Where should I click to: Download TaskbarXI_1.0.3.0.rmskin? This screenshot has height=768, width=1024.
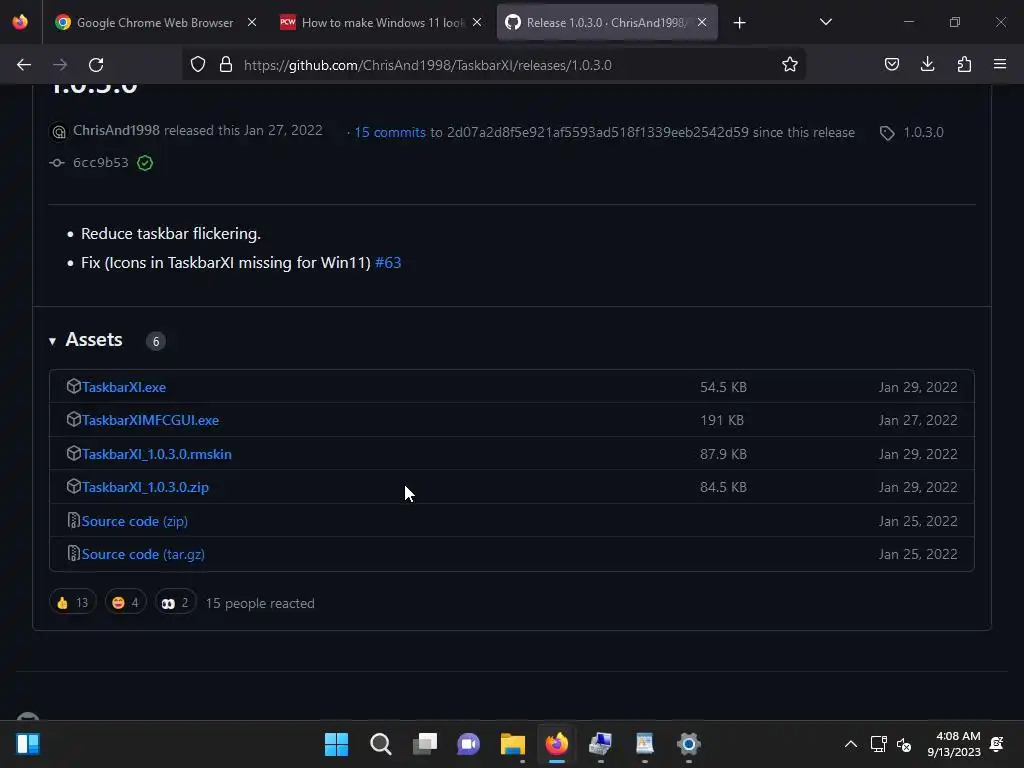click(x=157, y=455)
